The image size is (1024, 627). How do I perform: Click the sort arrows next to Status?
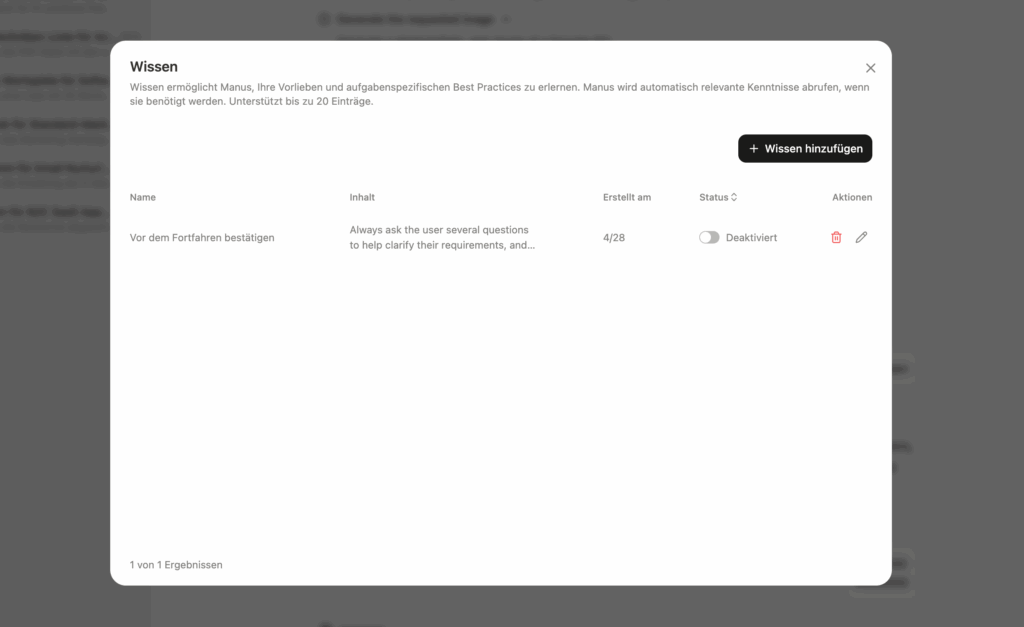pyautogui.click(x=734, y=197)
